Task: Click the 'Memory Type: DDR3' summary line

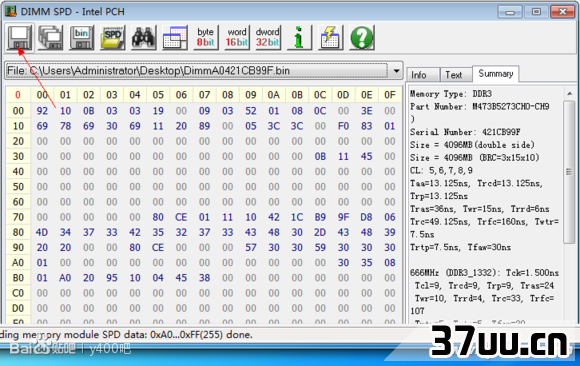Action: (x=451, y=94)
